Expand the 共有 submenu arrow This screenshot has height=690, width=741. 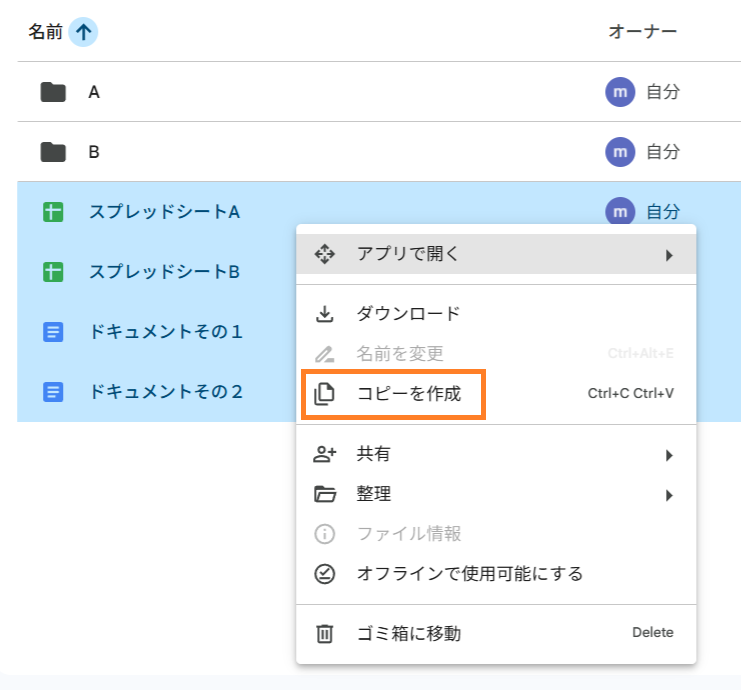tap(669, 455)
